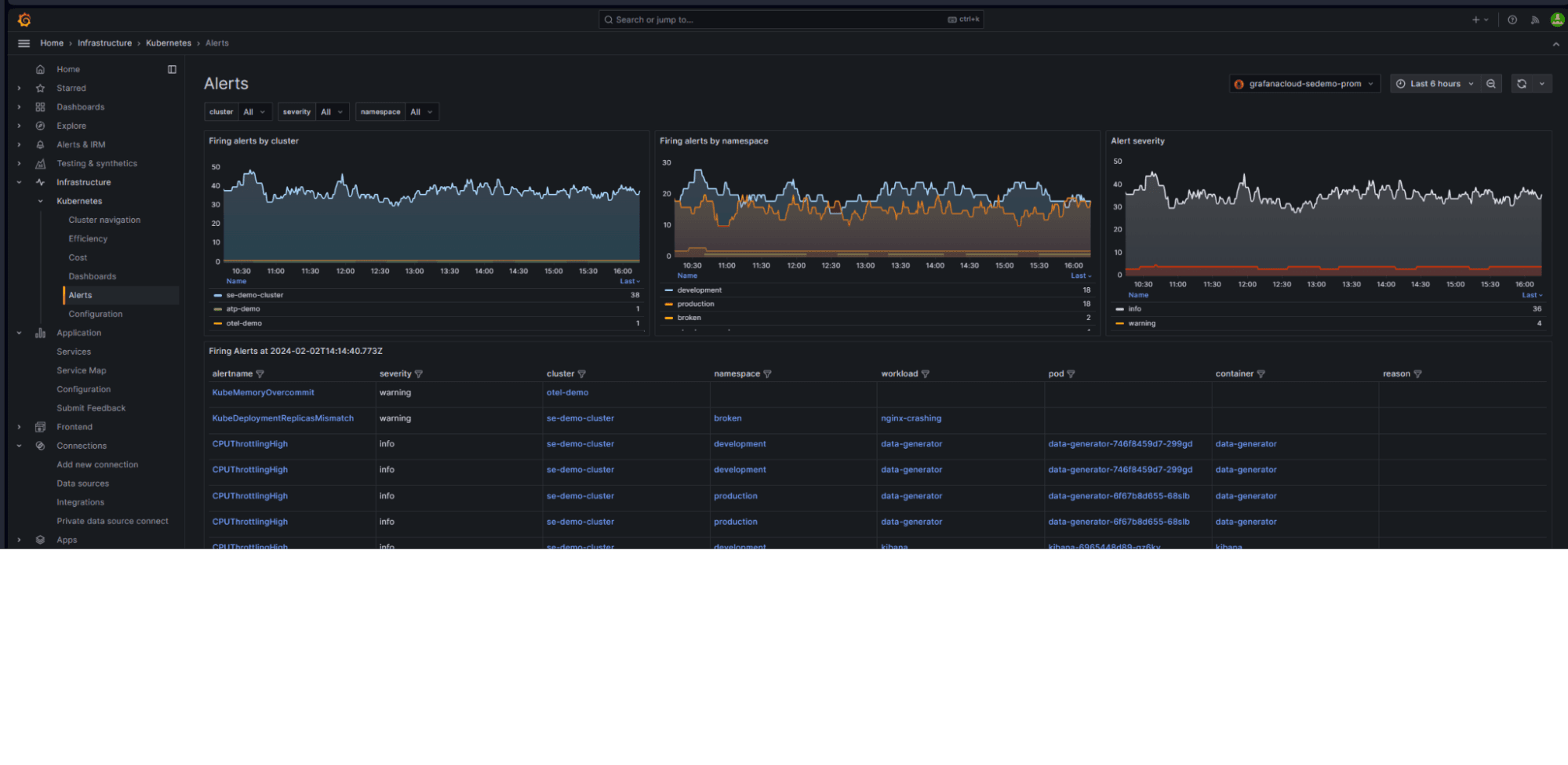
Task: Toggle the hamburger navigation menu
Action: [x=24, y=43]
